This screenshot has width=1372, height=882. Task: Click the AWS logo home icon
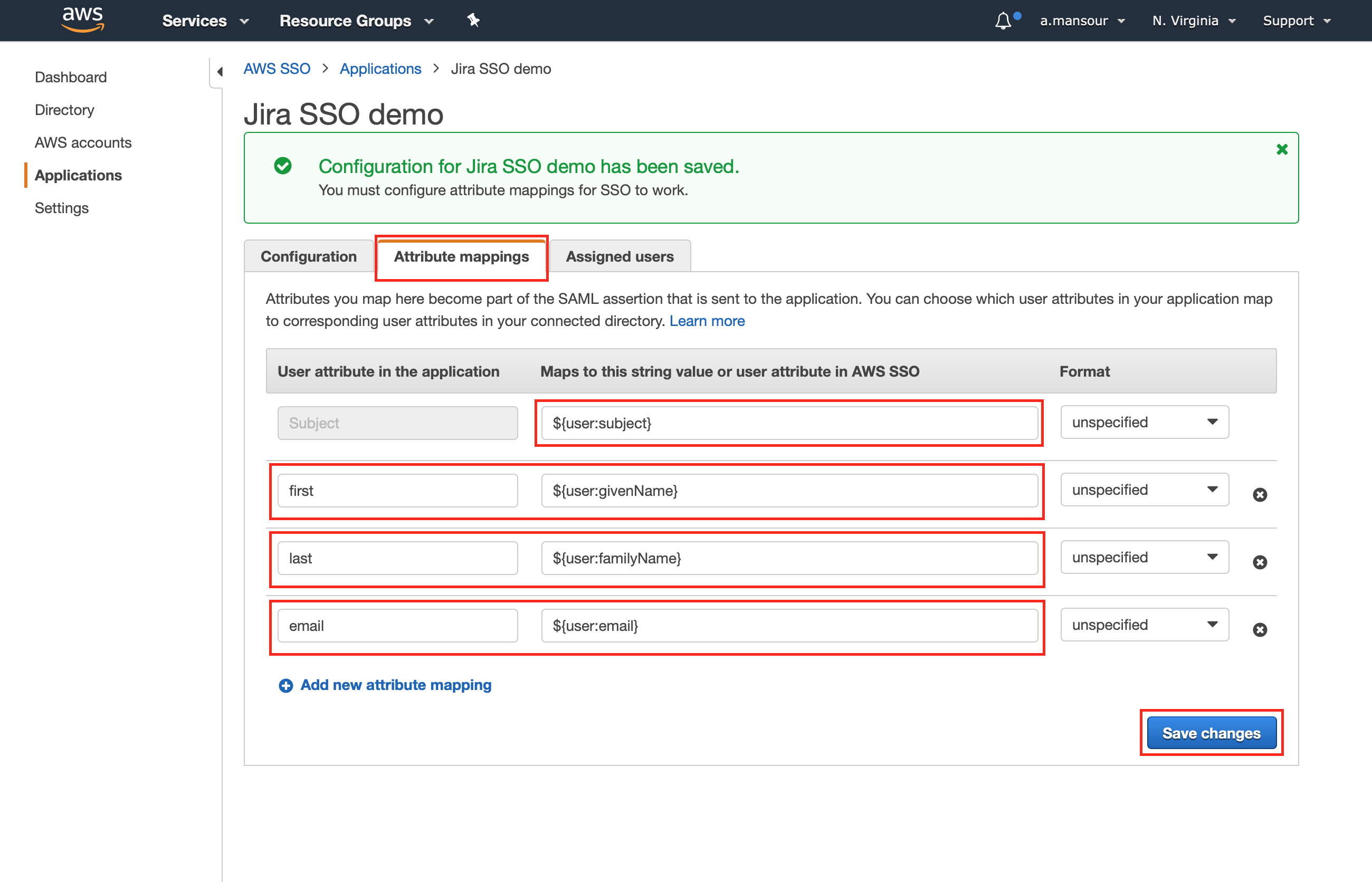[x=83, y=21]
